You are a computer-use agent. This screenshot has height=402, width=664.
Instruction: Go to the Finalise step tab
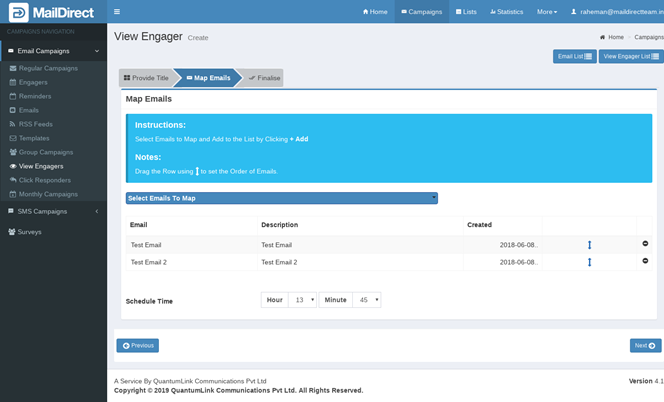pos(264,77)
